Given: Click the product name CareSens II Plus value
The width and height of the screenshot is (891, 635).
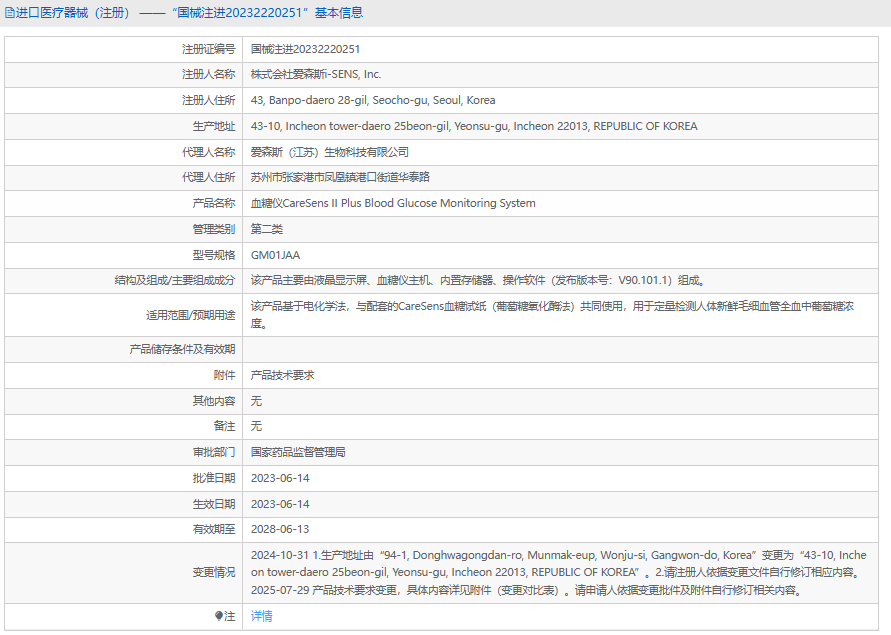Looking at the screenshot, I should [393, 203].
